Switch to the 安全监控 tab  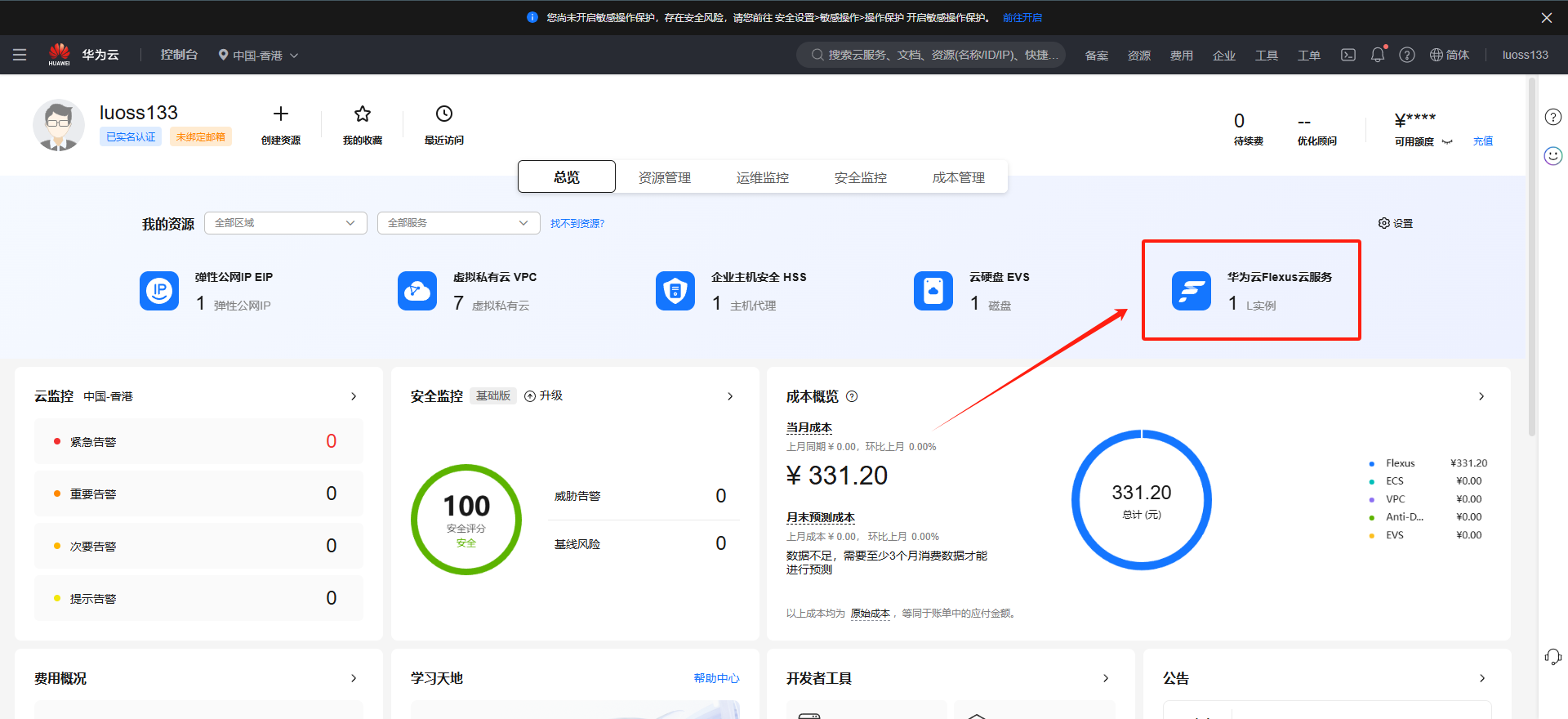coord(860,177)
